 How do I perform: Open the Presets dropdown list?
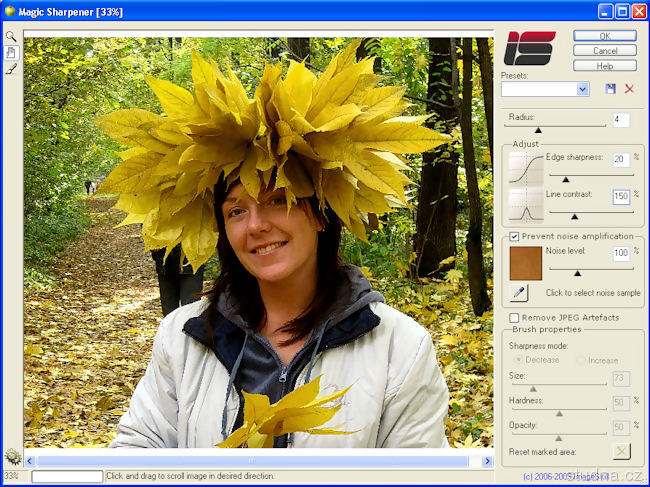583,89
